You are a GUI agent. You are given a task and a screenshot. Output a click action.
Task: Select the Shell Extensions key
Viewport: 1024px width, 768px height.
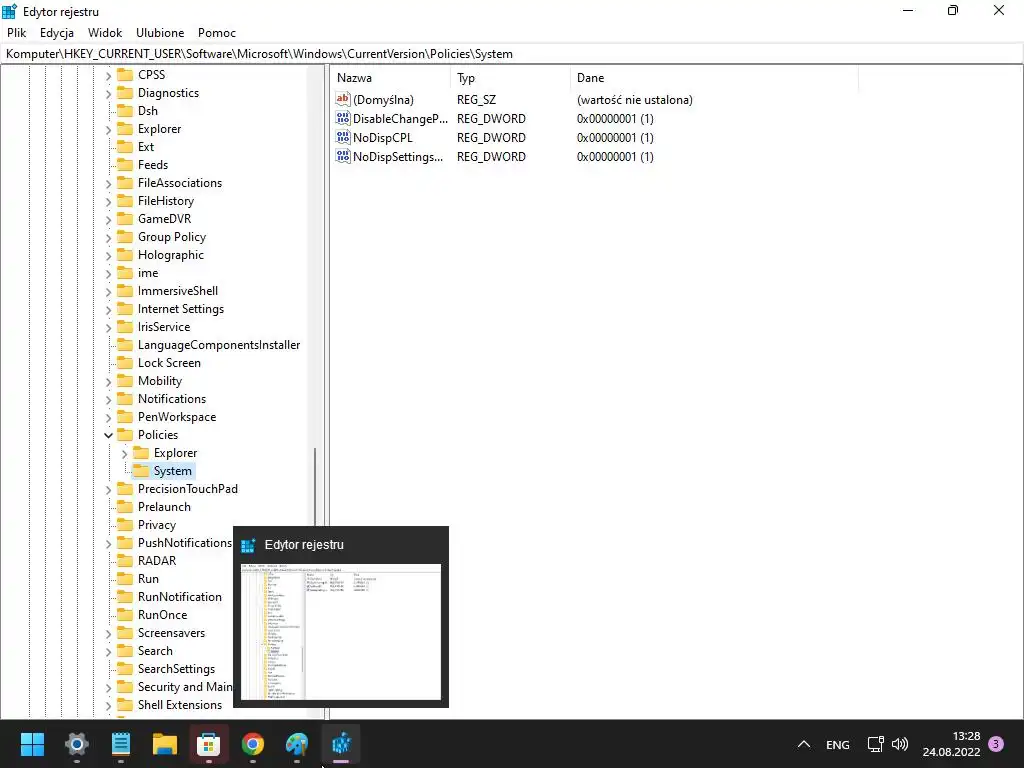[180, 705]
